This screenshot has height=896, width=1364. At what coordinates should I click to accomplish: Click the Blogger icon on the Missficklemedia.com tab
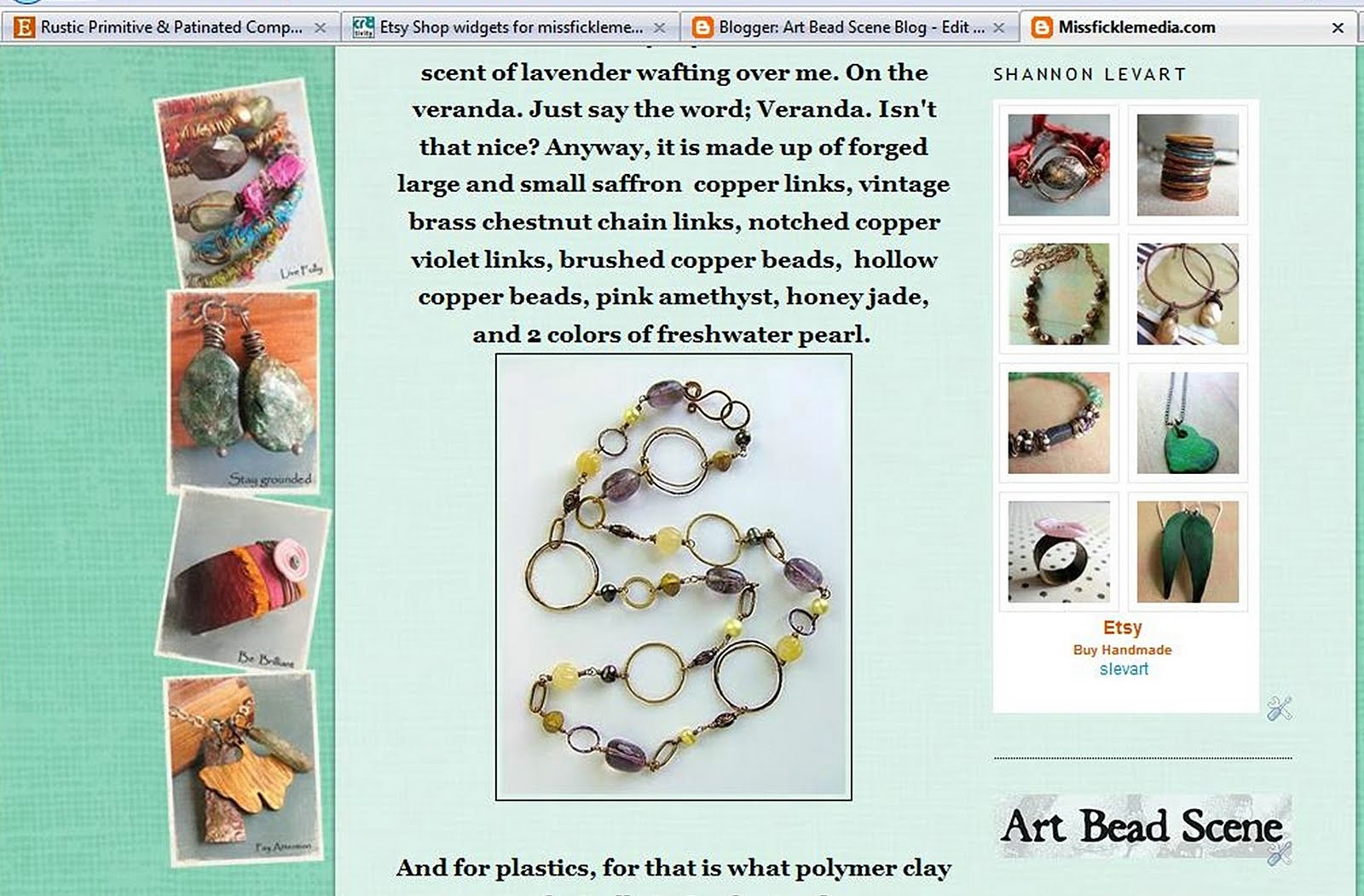click(x=1042, y=27)
